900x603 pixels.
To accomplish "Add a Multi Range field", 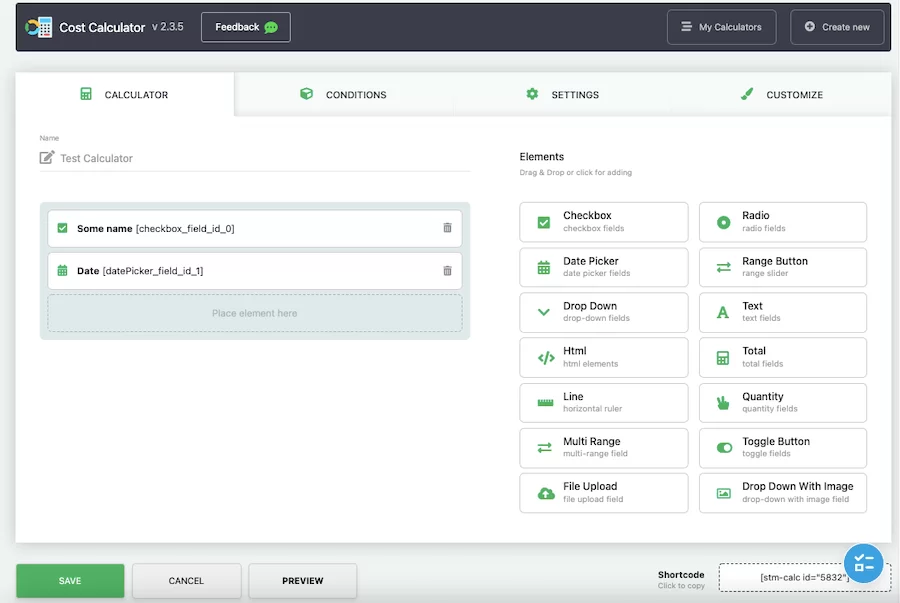I will 603,447.
